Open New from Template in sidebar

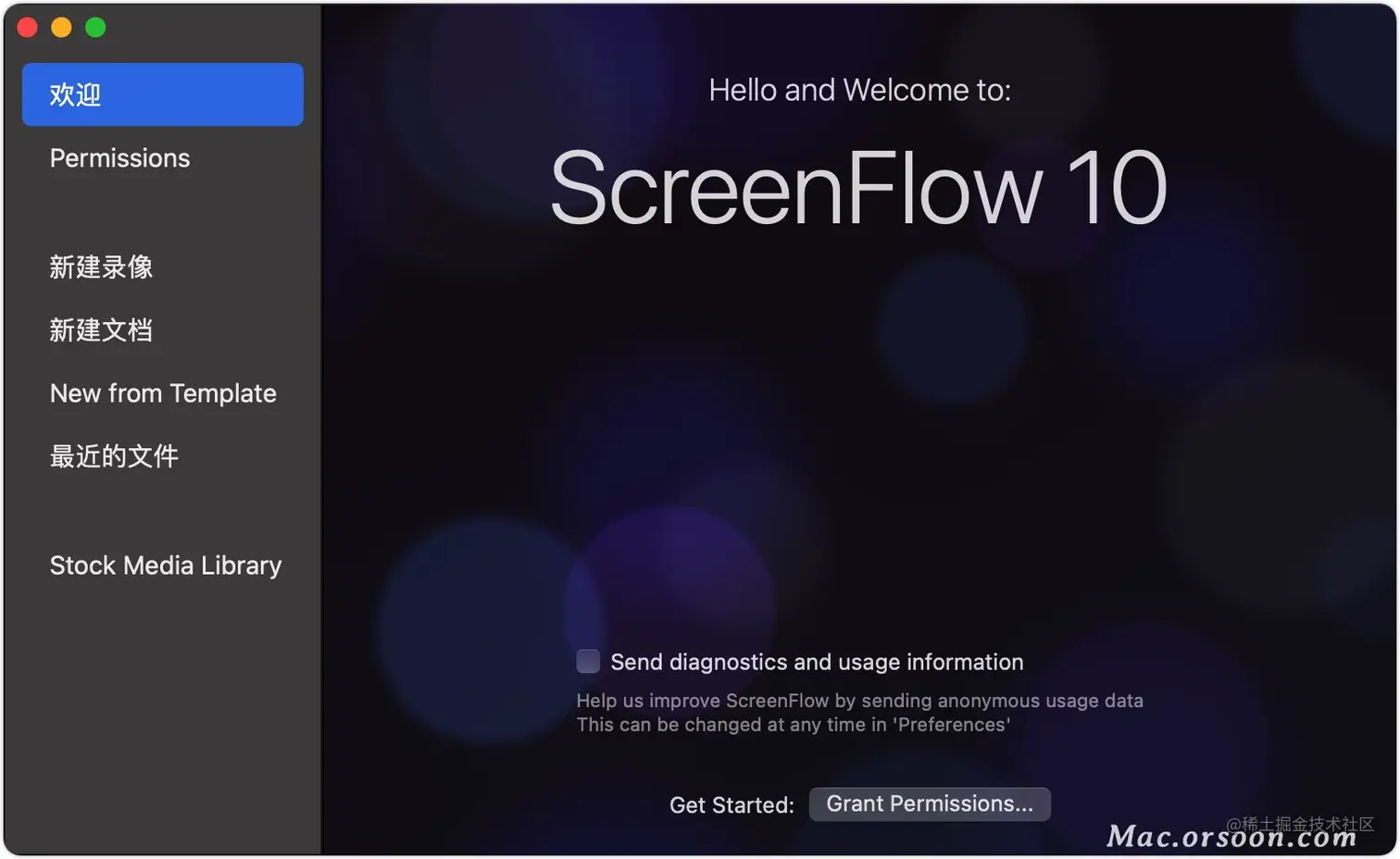tap(163, 393)
